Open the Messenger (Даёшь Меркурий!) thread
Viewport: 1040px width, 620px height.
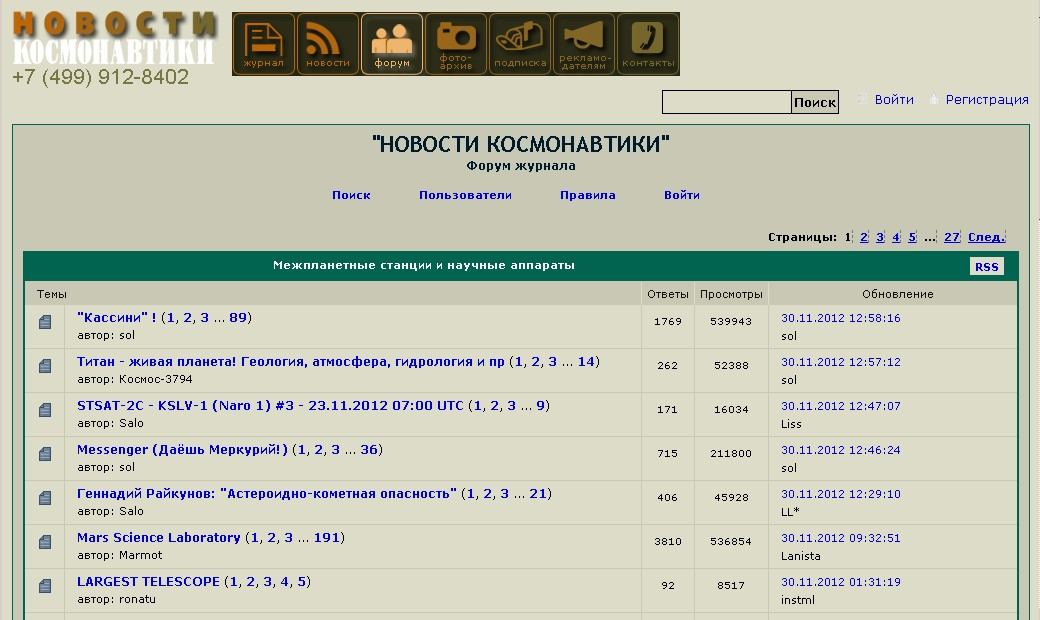[182, 450]
